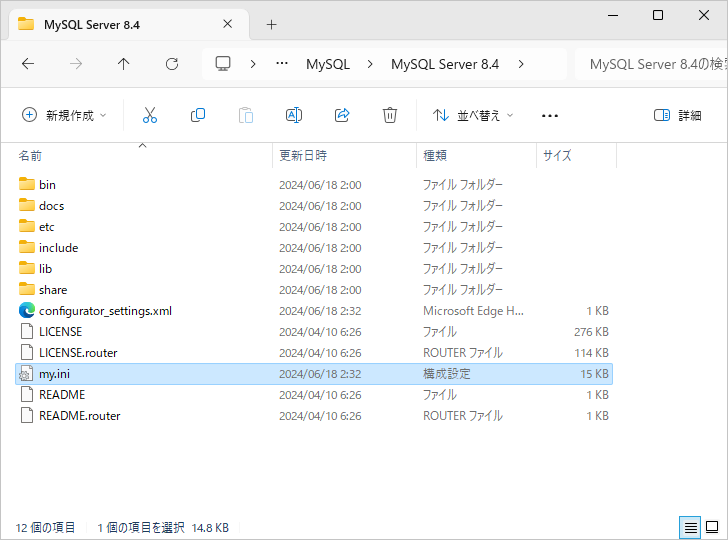Select the LICENSE.router file name
Image resolution: width=728 pixels, height=540 pixels.
(78, 353)
